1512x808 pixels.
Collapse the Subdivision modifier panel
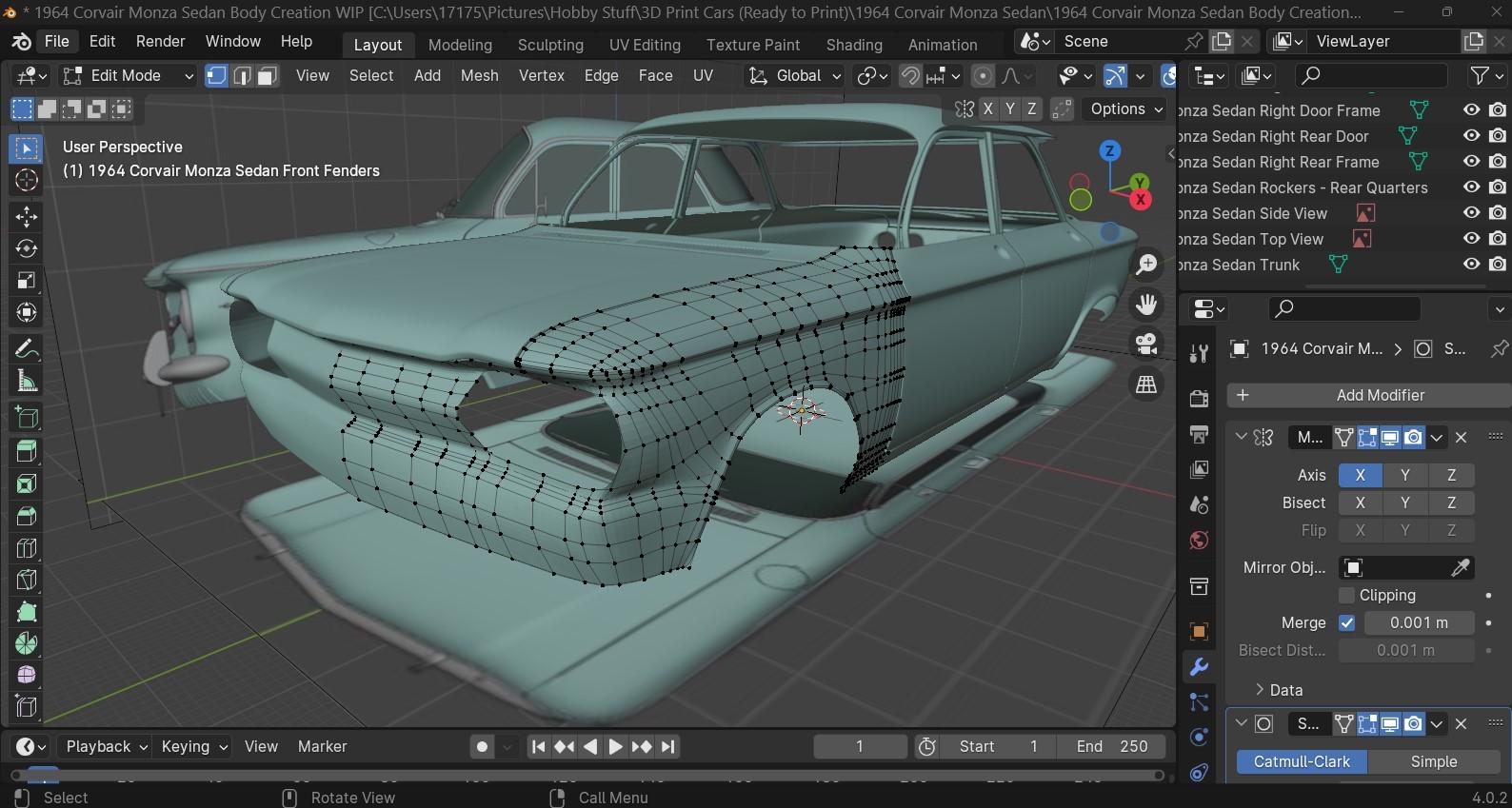(x=1241, y=723)
